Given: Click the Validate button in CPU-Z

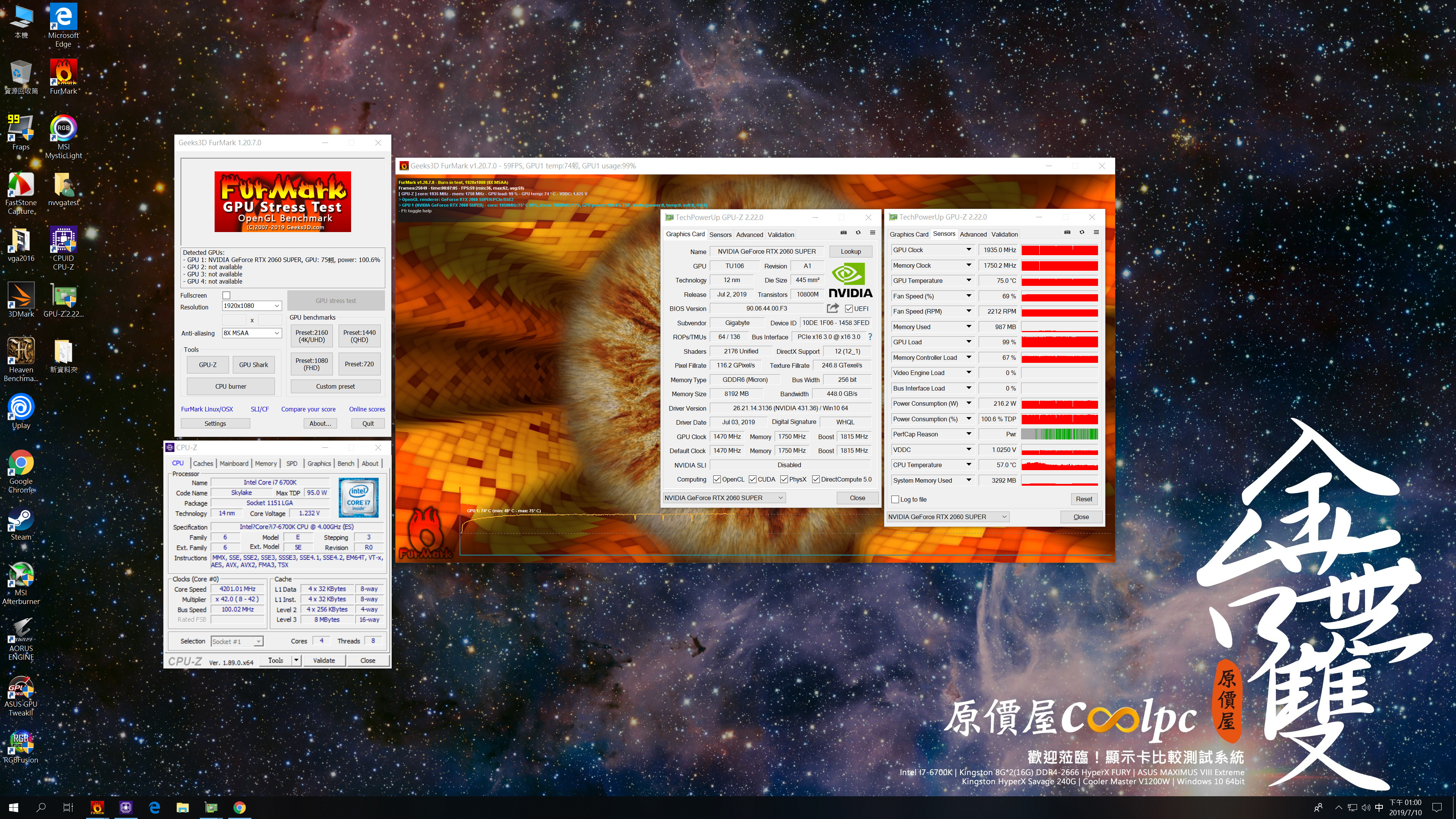Looking at the screenshot, I should [324, 660].
